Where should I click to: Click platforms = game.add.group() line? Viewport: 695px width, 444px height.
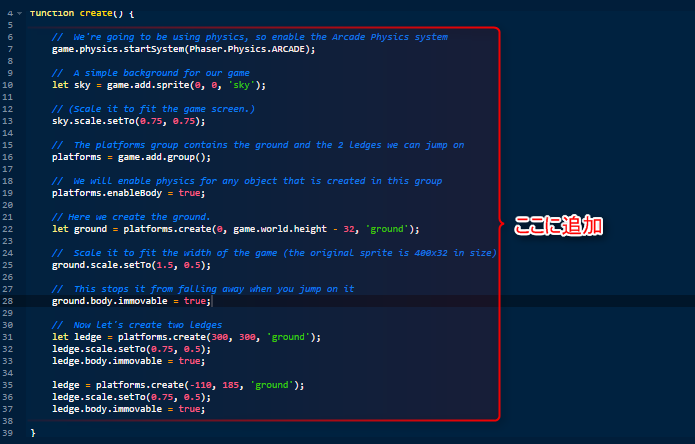(131, 157)
